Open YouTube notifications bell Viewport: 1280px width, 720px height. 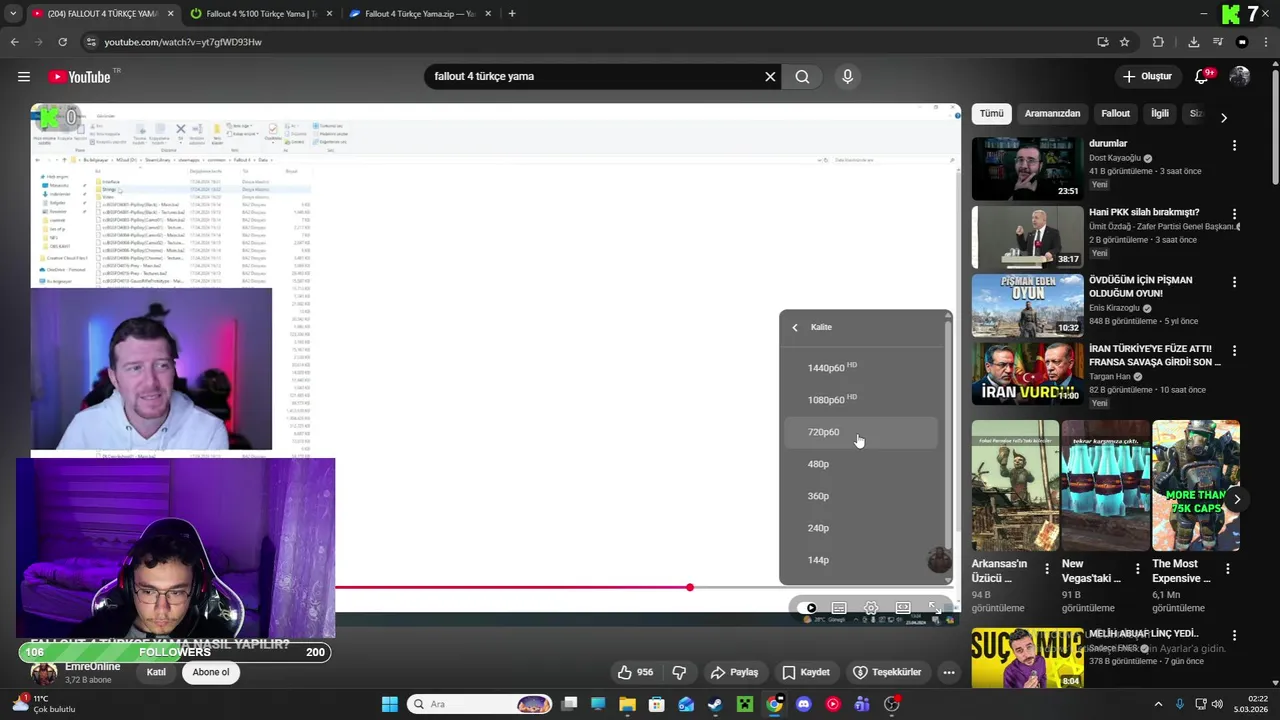pyautogui.click(x=1202, y=77)
